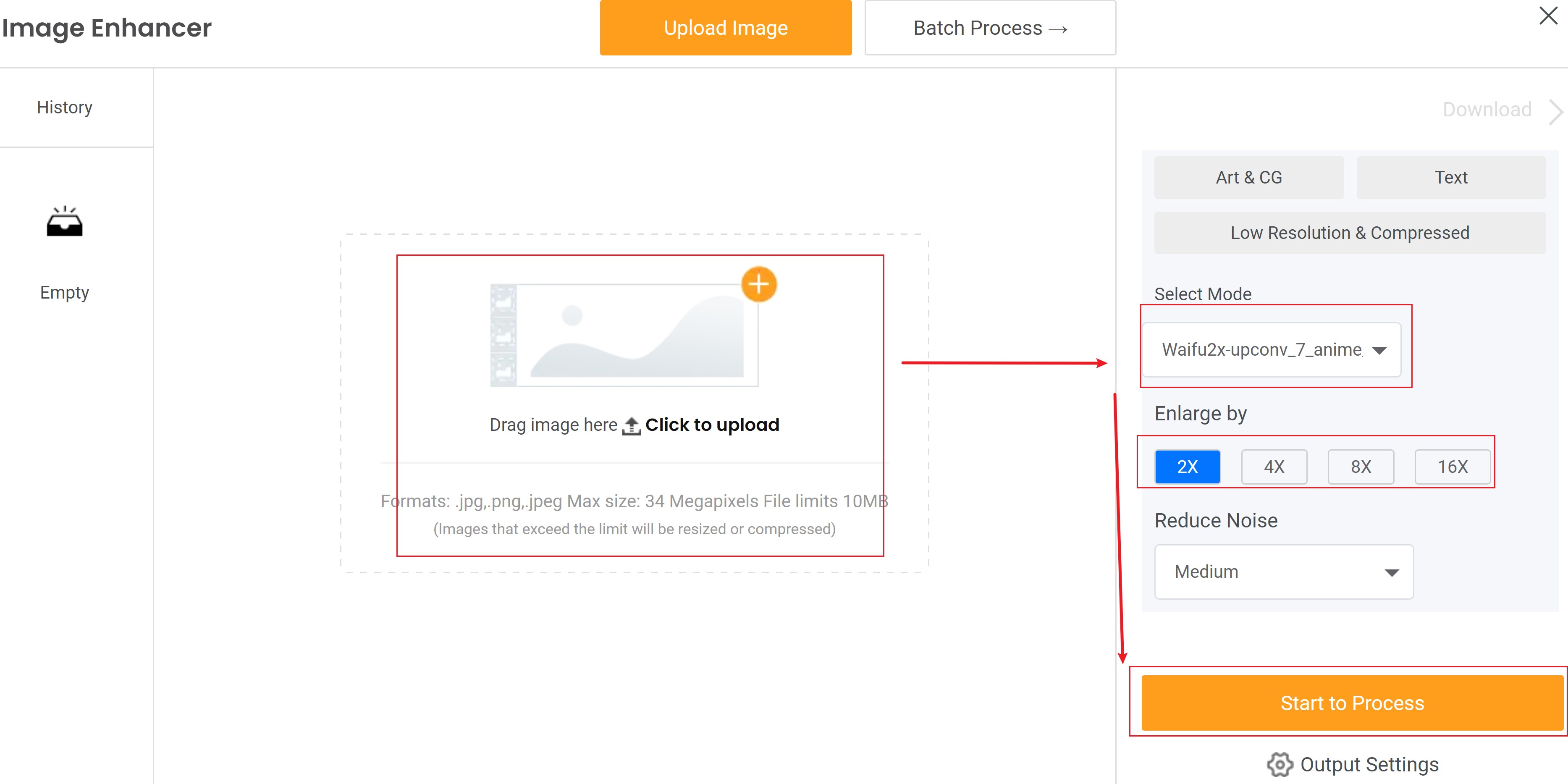This screenshot has width=1568, height=784.
Task: Set enlarge factor to 8X
Action: pos(1361,467)
